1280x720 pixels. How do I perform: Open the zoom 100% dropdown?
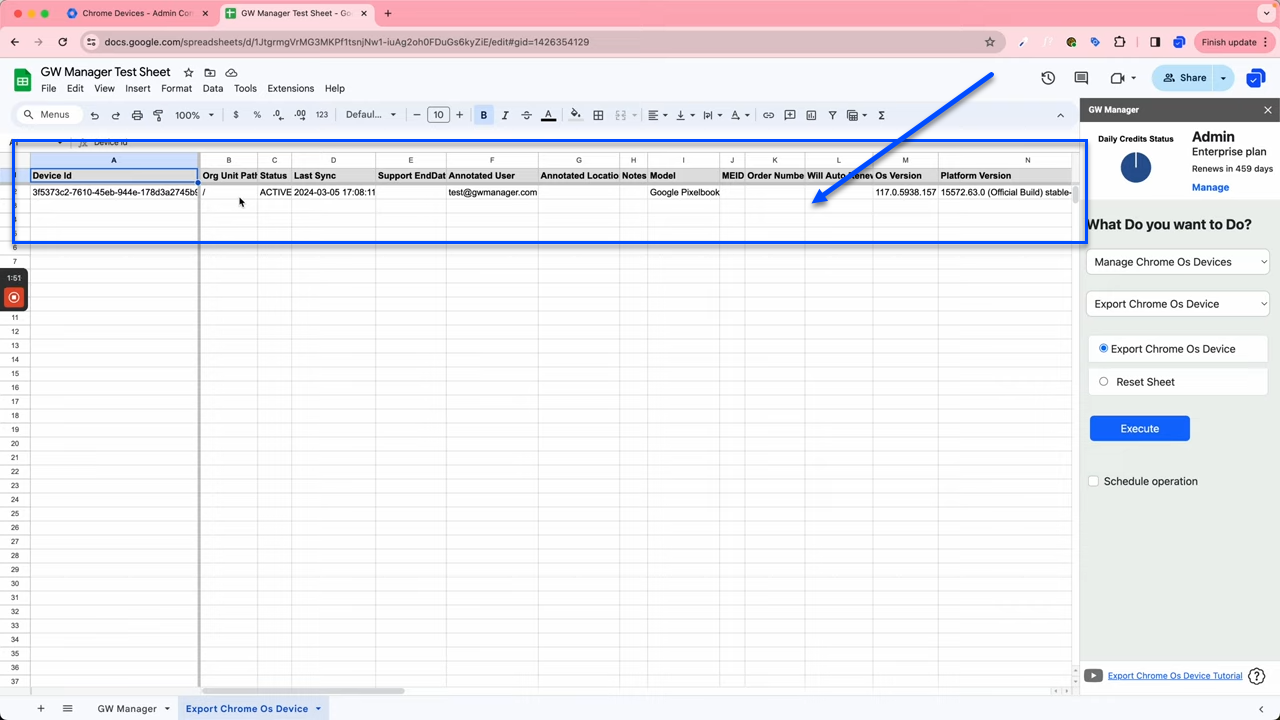pyautogui.click(x=195, y=115)
